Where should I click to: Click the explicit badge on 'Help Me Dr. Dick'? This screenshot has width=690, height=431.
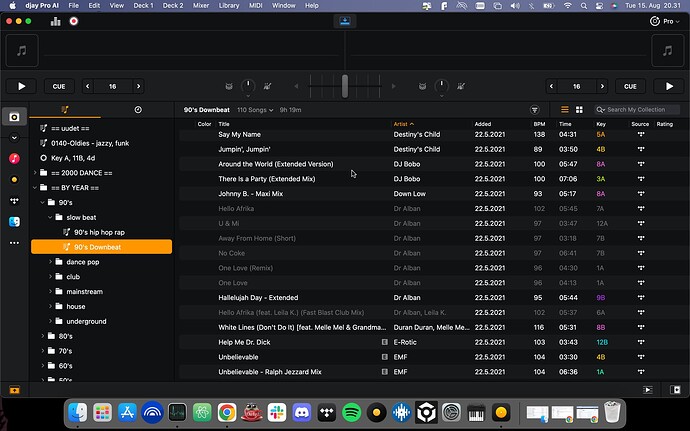click(x=385, y=342)
